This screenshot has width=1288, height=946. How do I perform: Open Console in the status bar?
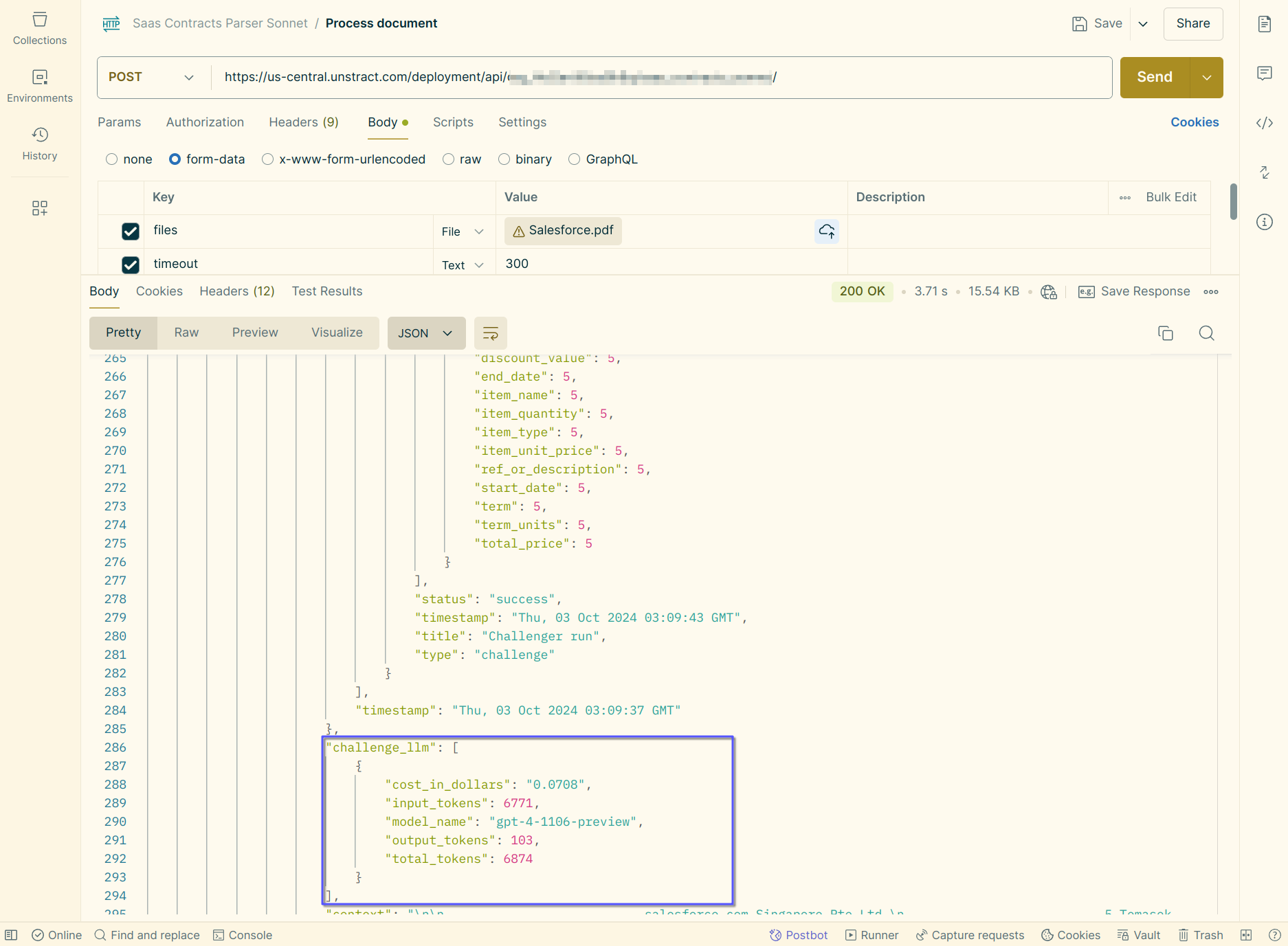(243, 935)
